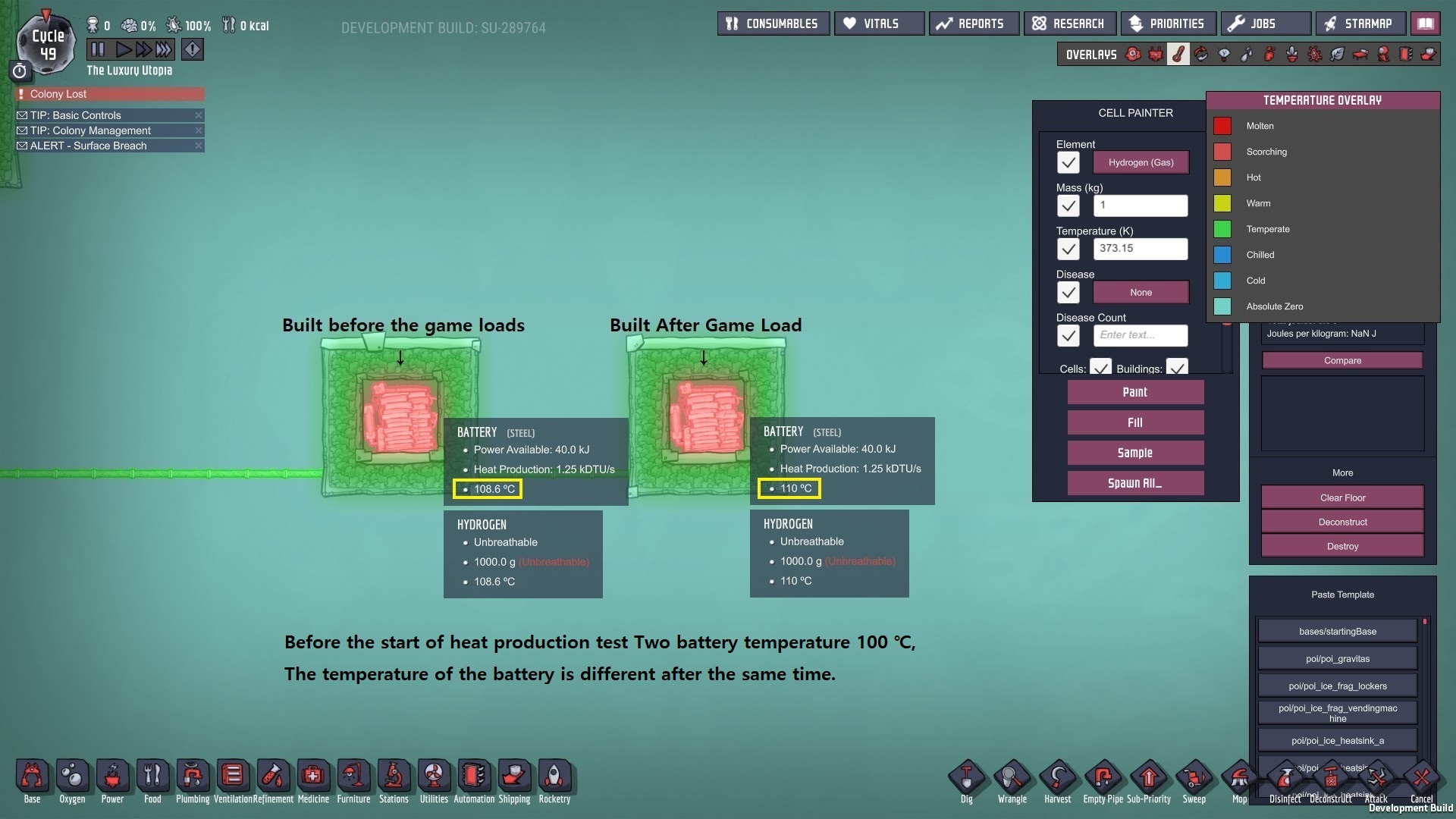Screen dimensions: 1456x819
Task: Expand the Colony Lost notification
Action: tap(110, 94)
